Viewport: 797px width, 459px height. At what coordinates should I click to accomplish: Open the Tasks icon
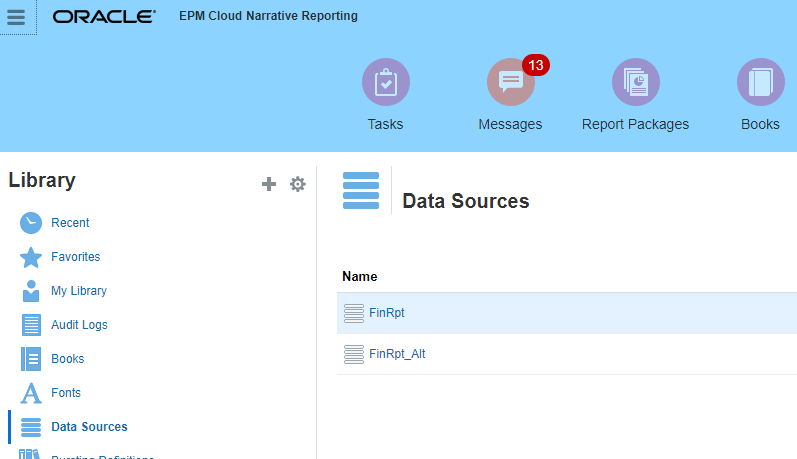point(385,83)
